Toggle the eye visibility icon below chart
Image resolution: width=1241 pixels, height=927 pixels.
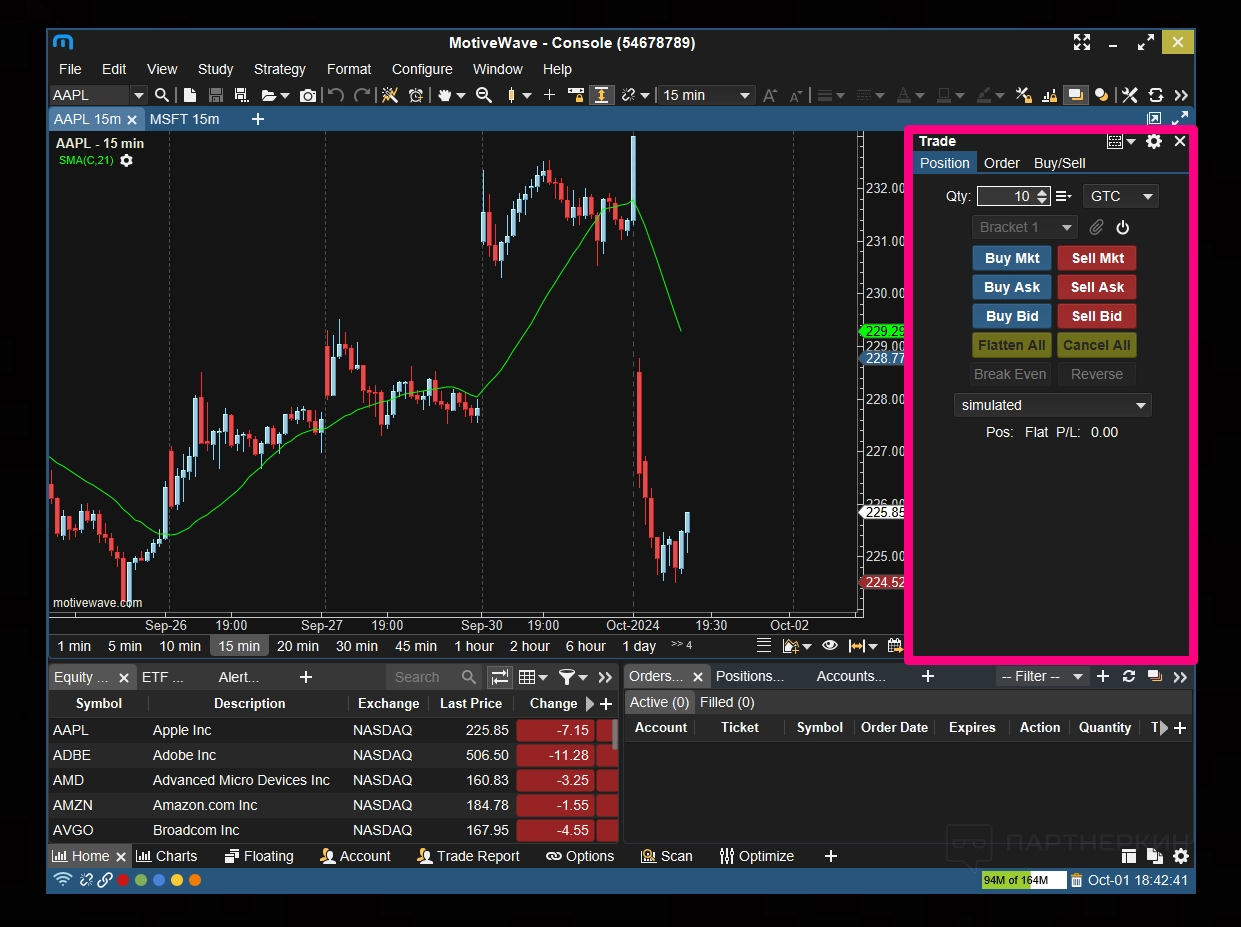click(830, 645)
